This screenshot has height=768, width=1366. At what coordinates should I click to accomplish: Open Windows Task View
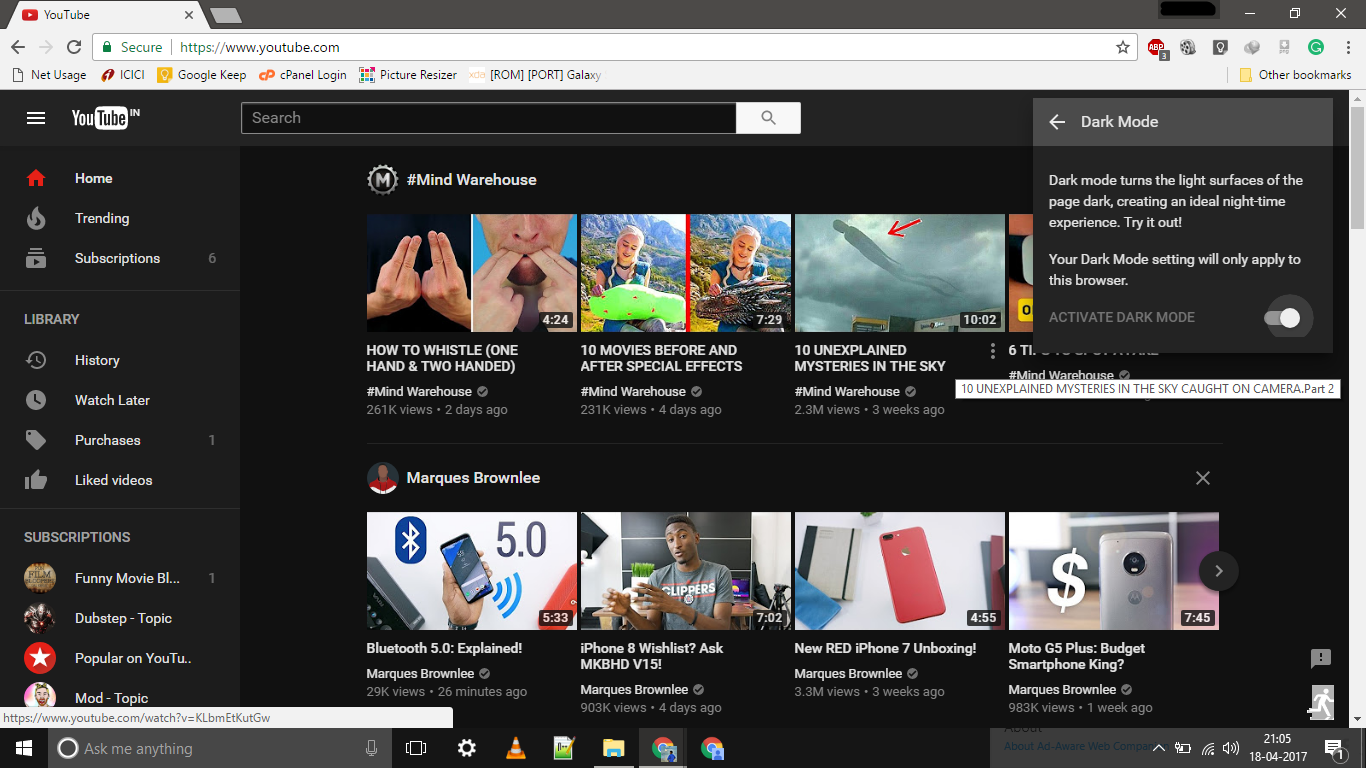click(416, 748)
